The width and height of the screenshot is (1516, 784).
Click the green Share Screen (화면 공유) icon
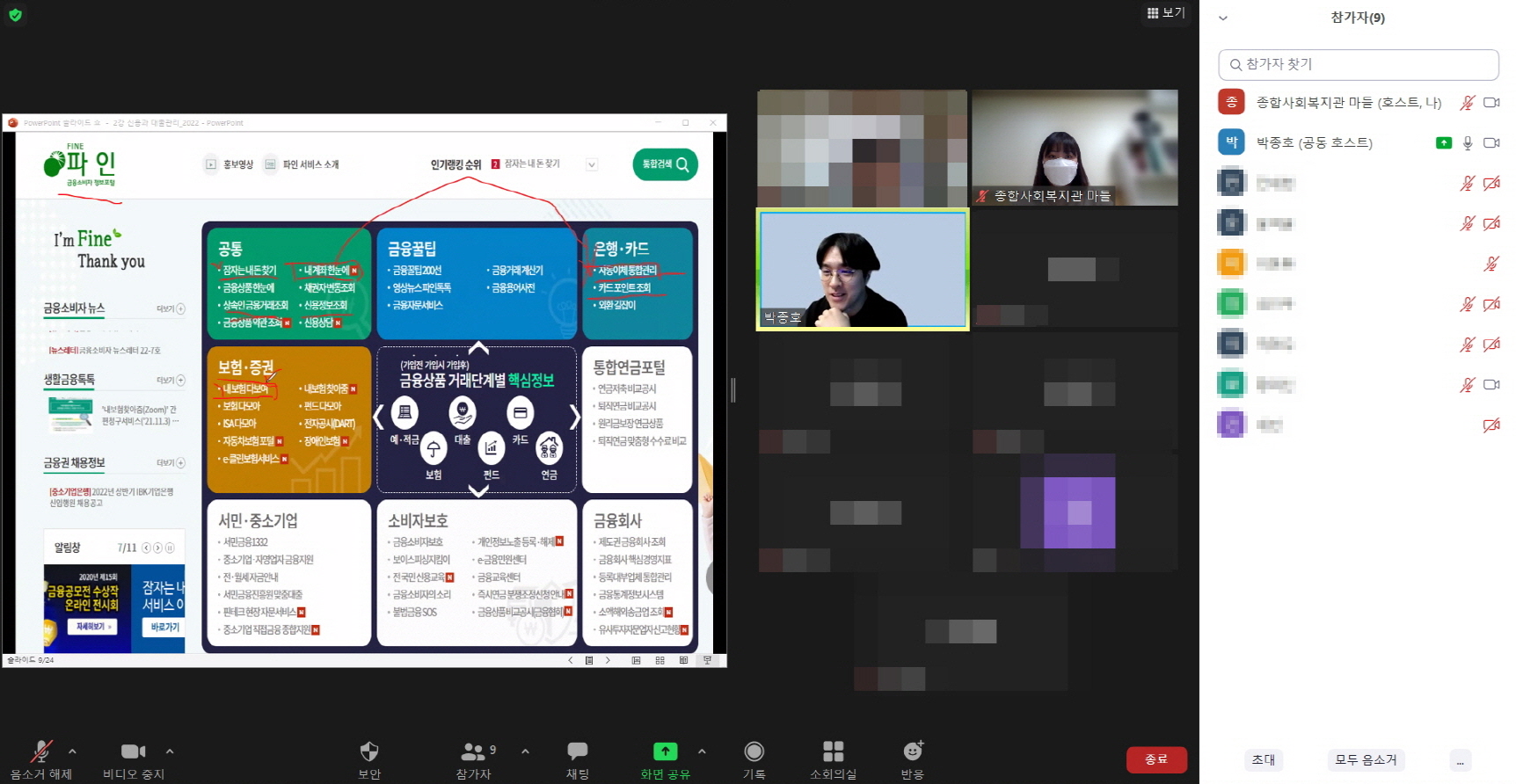(x=665, y=751)
